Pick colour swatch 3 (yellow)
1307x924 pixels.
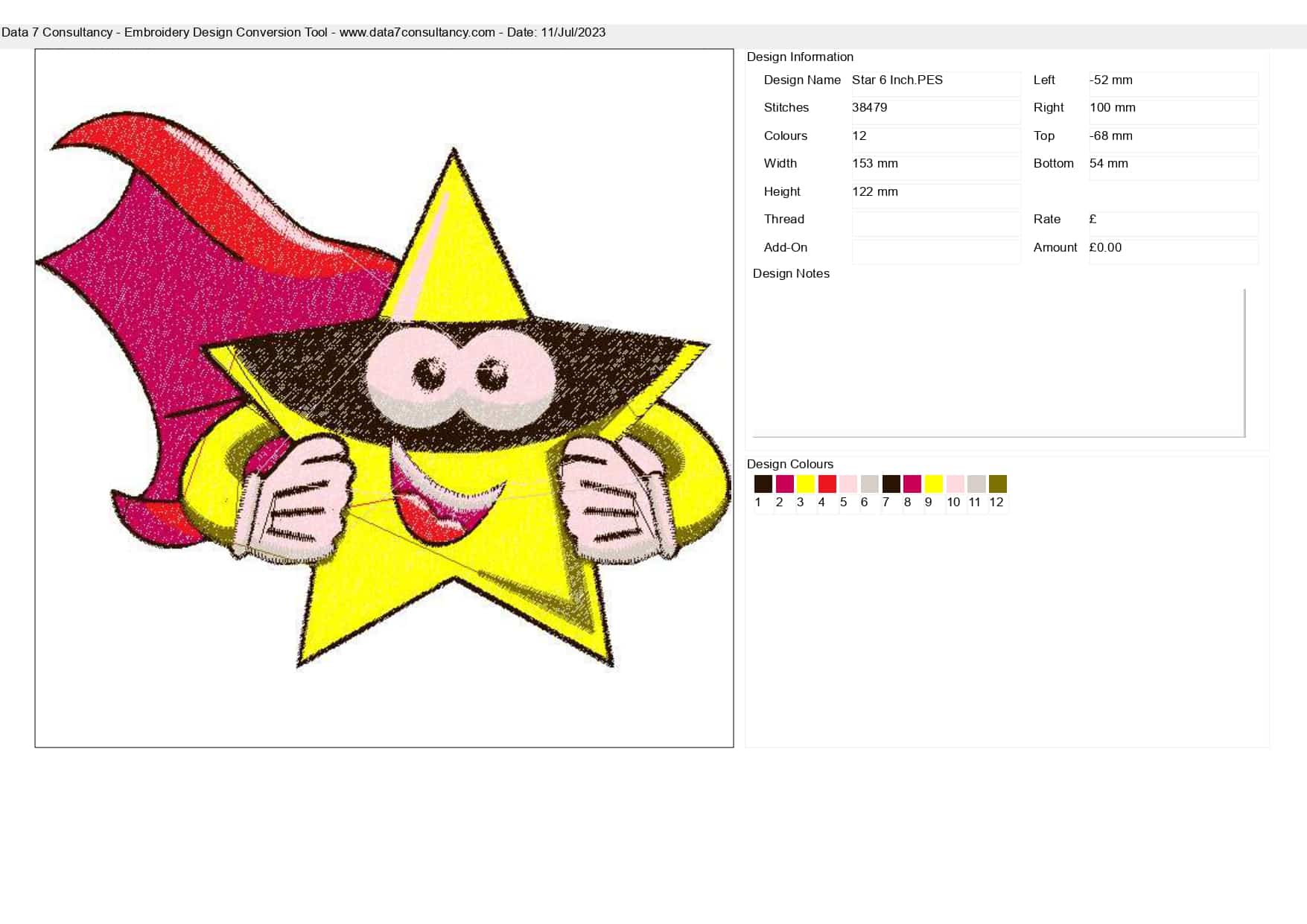click(x=806, y=484)
